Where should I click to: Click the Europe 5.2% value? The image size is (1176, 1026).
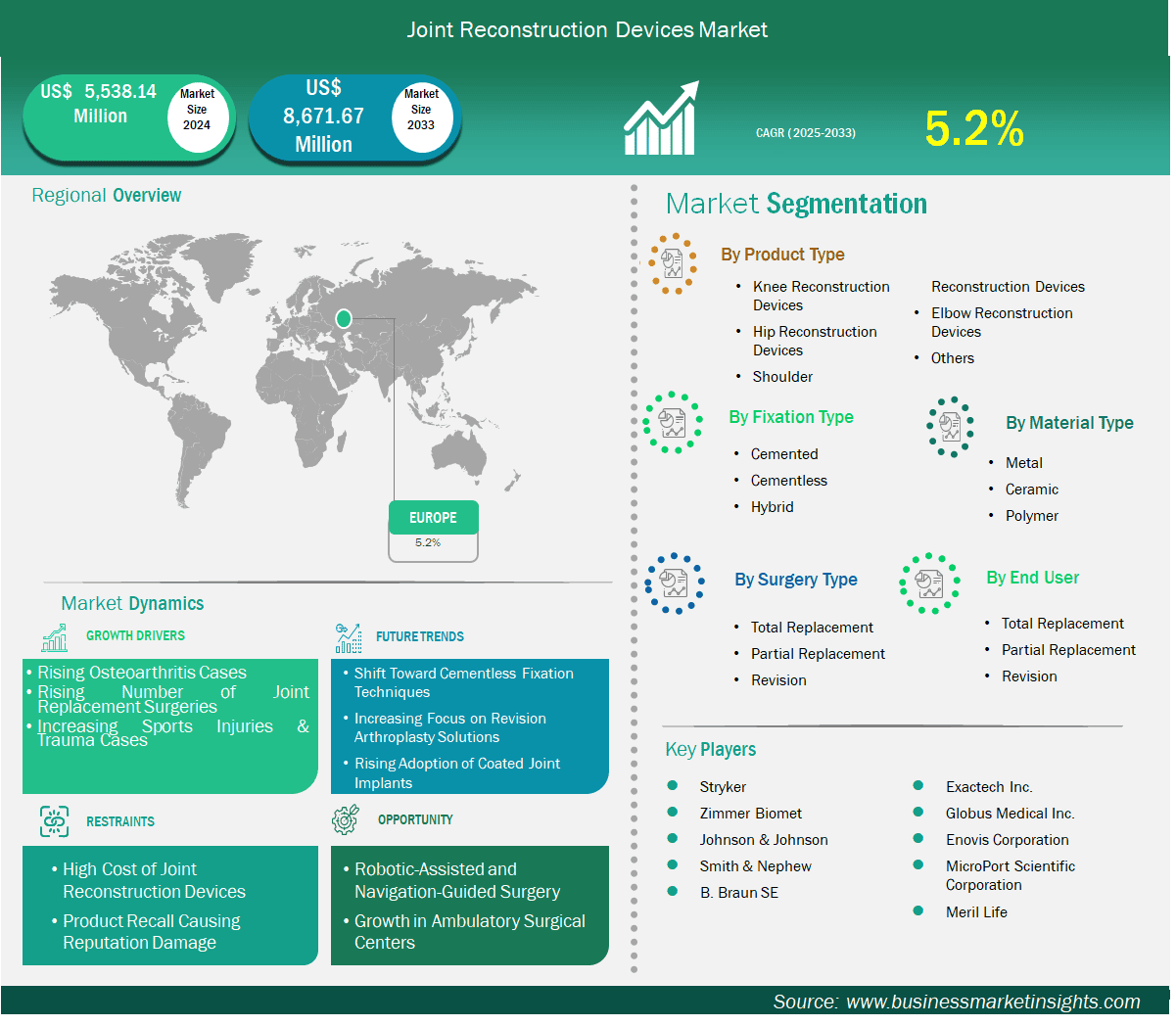[x=428, y=542]
